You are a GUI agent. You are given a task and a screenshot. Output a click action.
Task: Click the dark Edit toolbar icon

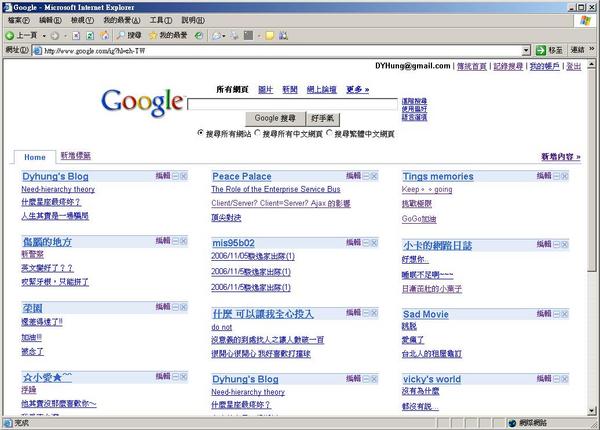click(x=248, y=36)
